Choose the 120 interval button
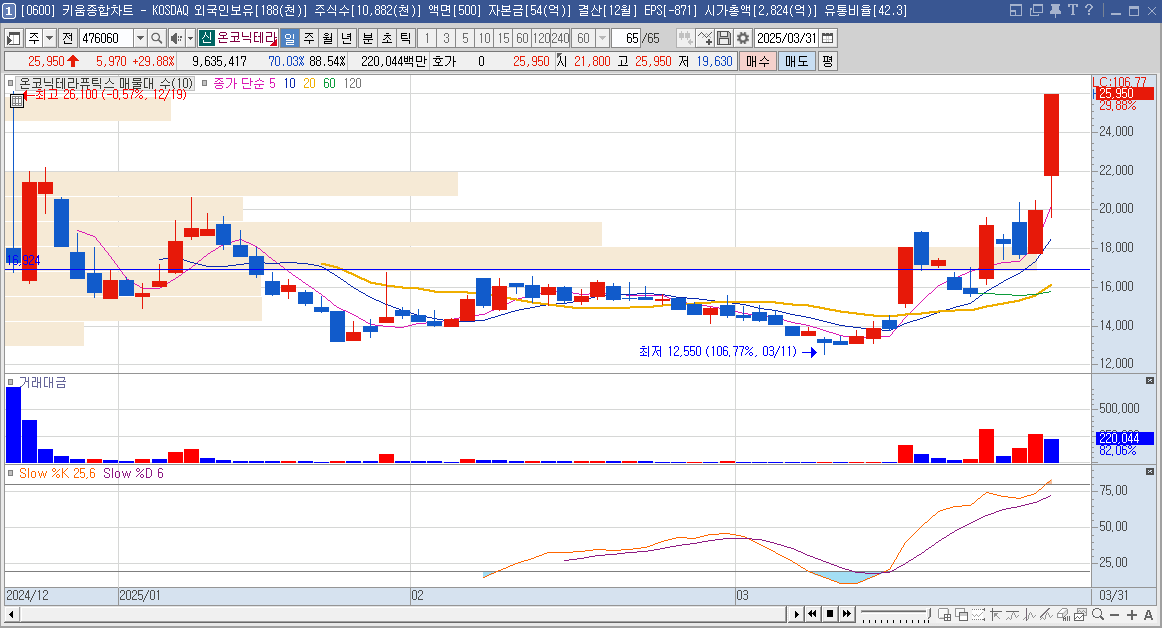 (x=542, y=38)
